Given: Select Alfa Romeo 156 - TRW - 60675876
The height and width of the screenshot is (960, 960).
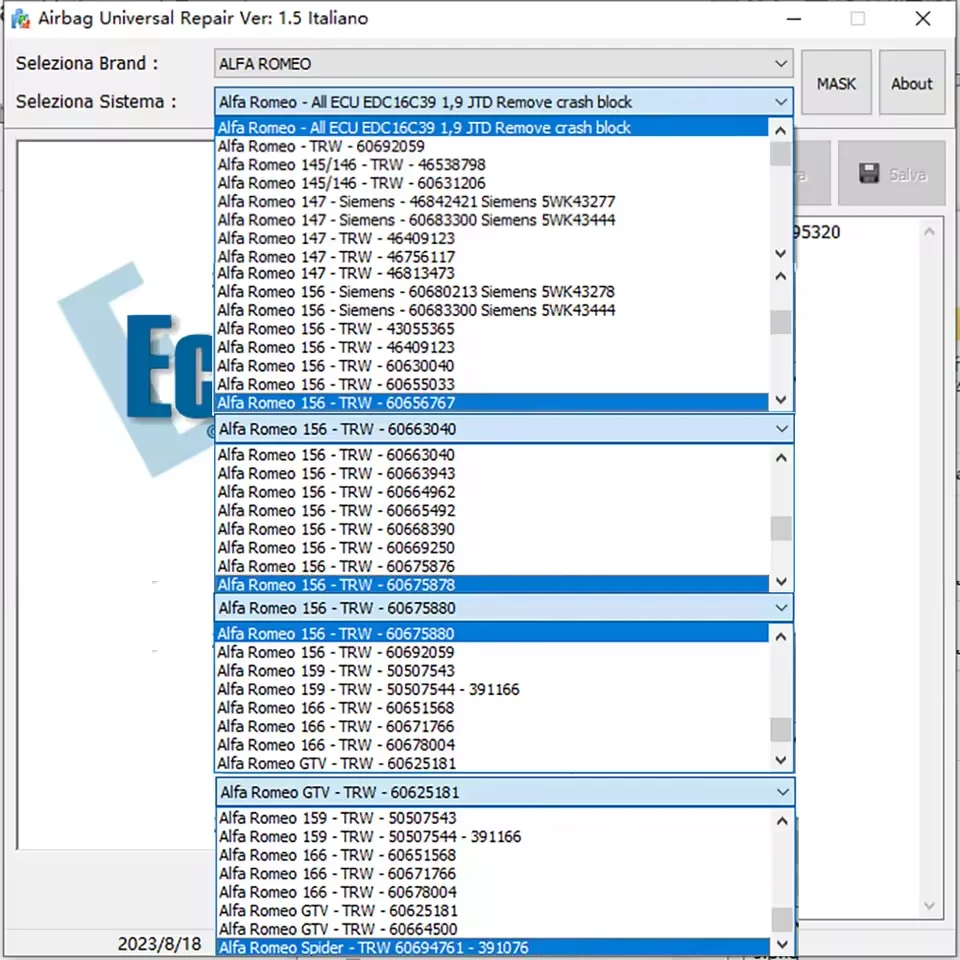Looking at the screenshot, I should click(492, 566).
